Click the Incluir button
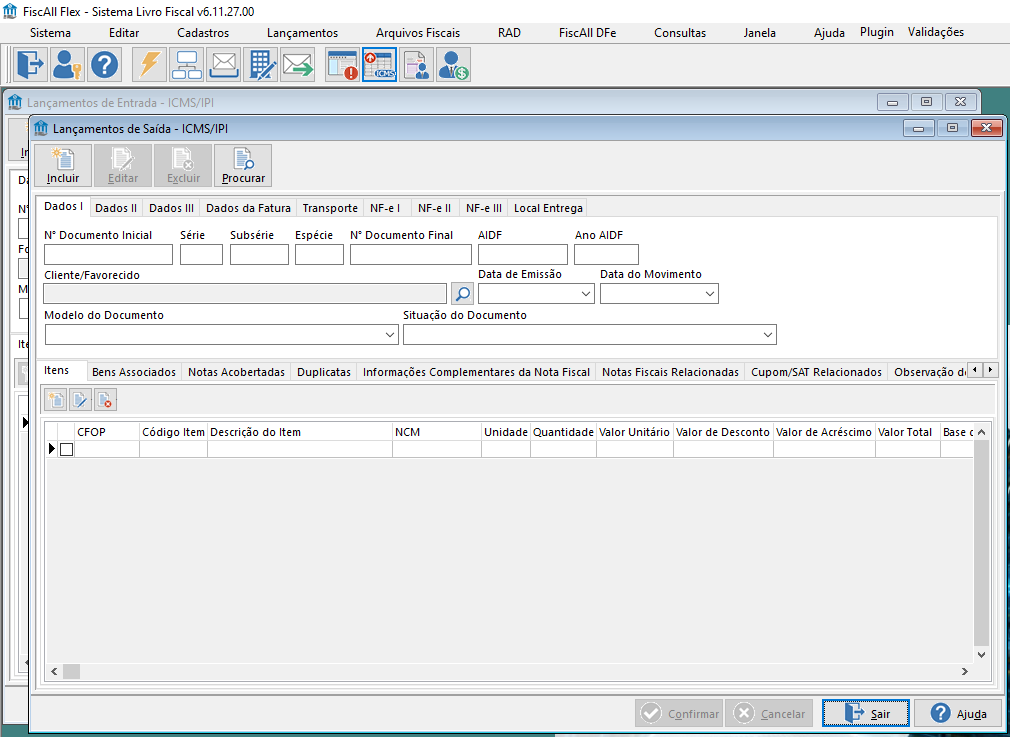This screenshot has height=737, width=1010. click(63, 164)
